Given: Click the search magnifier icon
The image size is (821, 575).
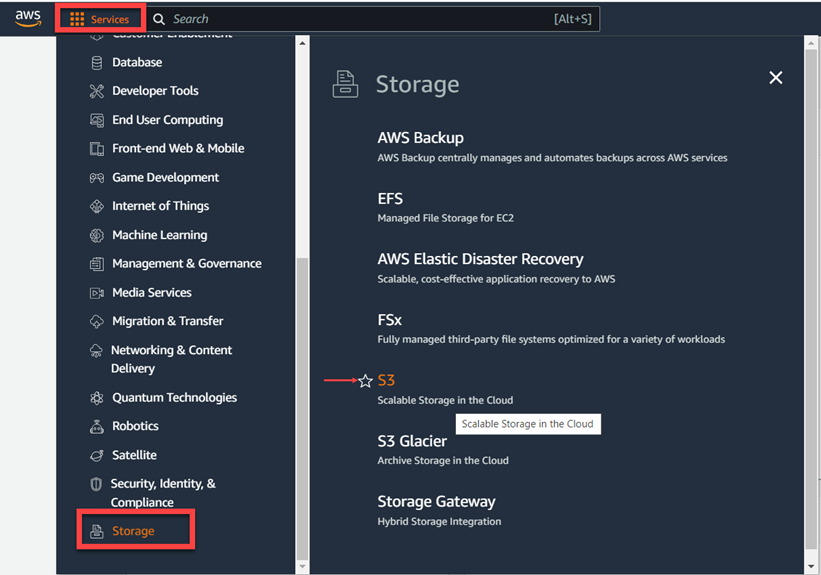Looking at the screenshot, I should coord(159,19).
